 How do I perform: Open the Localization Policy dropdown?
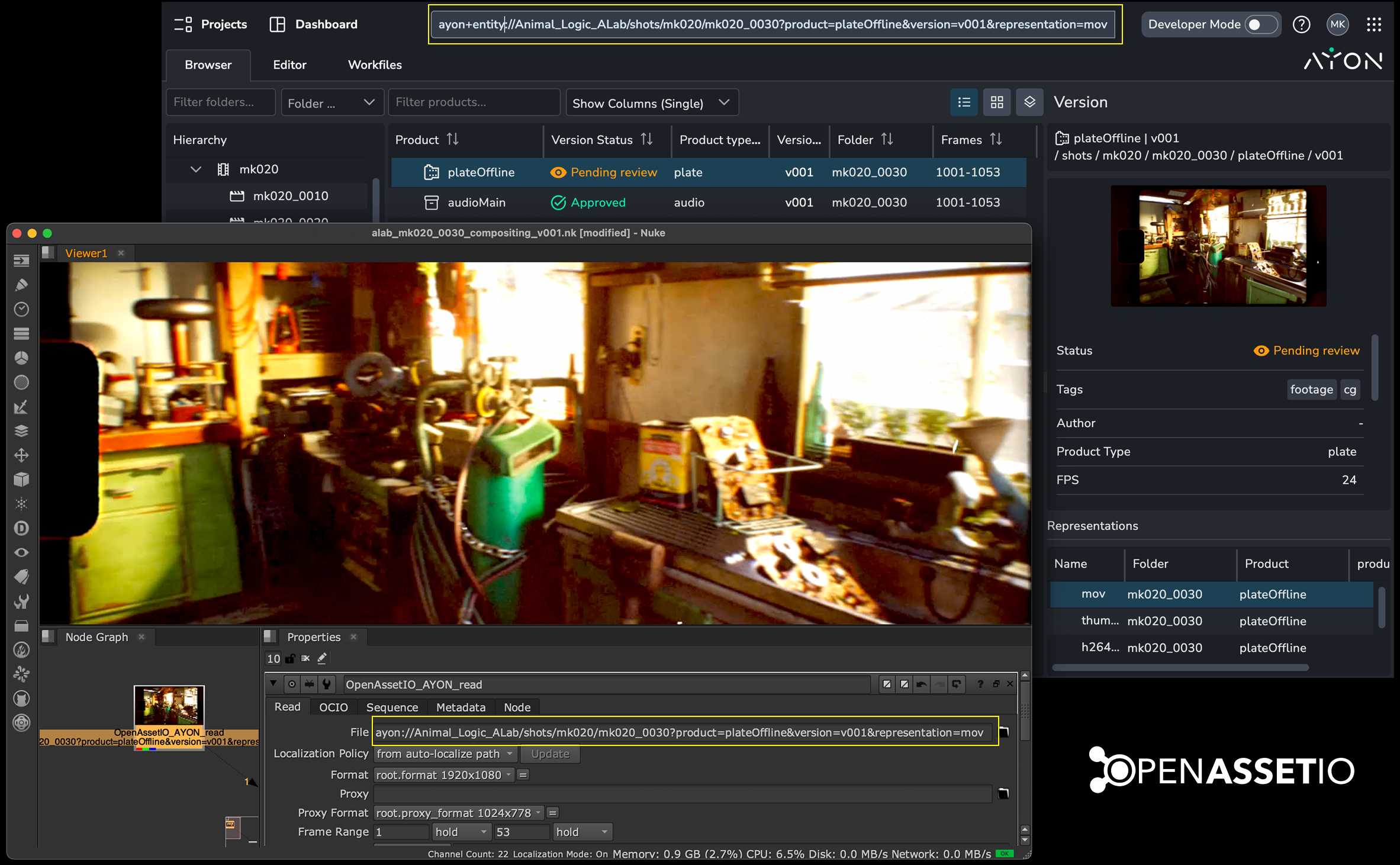tap(445, 754)
